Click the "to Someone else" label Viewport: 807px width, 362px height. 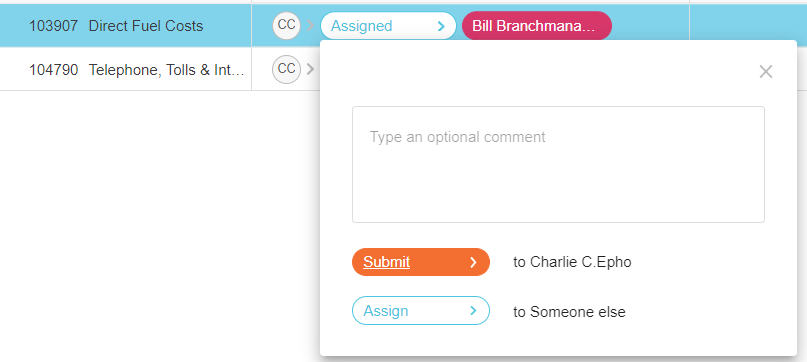tap(569, 312)
